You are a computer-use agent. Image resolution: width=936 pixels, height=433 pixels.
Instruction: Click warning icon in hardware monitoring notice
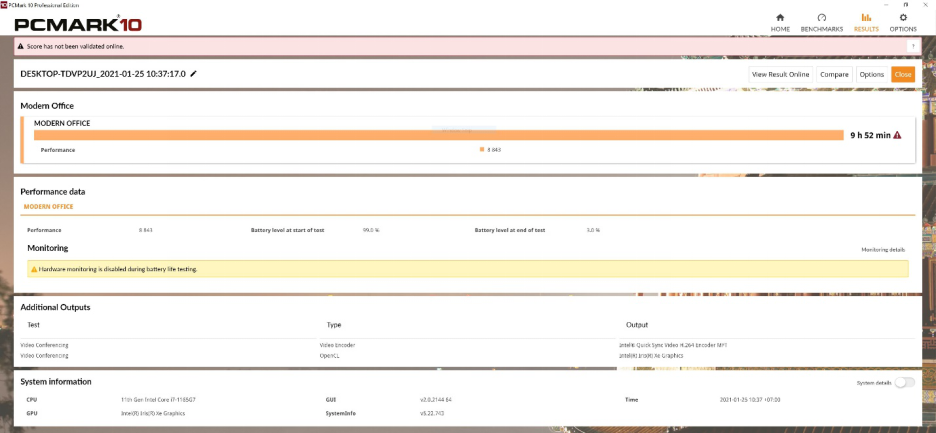point(34,269)
